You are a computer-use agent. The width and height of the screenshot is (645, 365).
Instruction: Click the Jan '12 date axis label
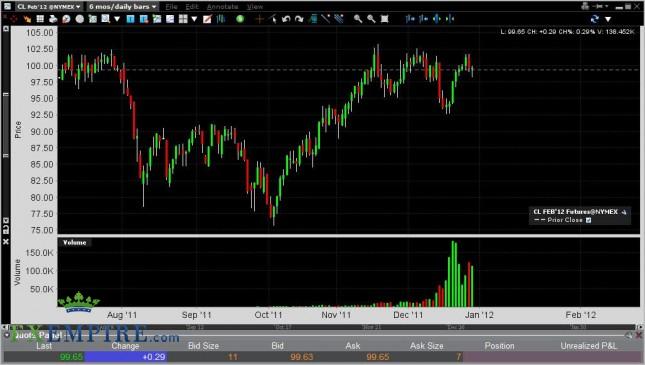click(x=479, y=315)
